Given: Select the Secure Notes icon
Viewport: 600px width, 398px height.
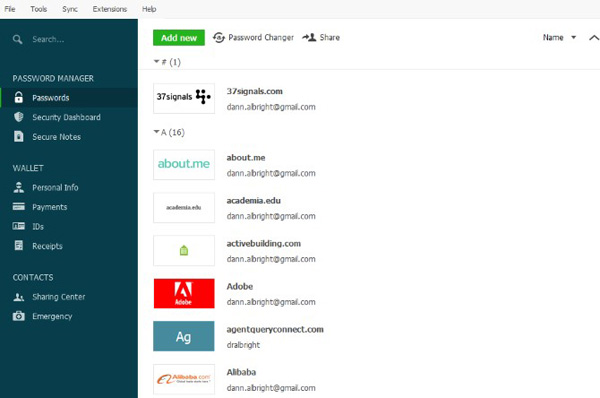Looking at the screenshot, I should 18,137.
